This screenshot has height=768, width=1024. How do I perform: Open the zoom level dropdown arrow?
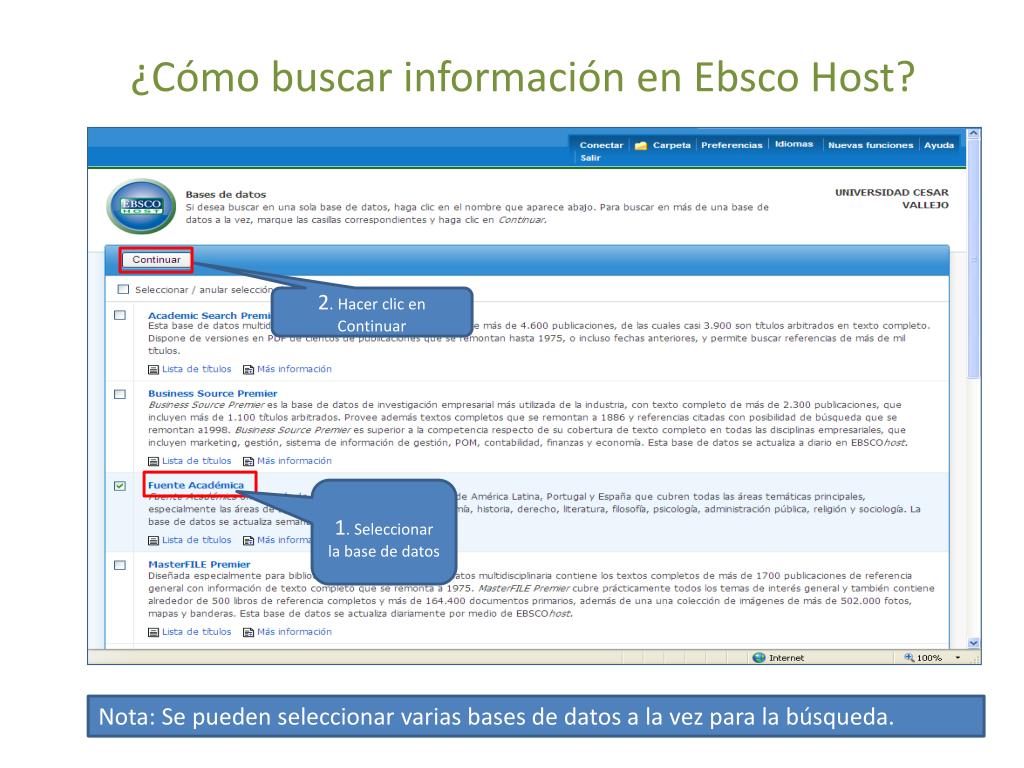[x=958, y=658]
